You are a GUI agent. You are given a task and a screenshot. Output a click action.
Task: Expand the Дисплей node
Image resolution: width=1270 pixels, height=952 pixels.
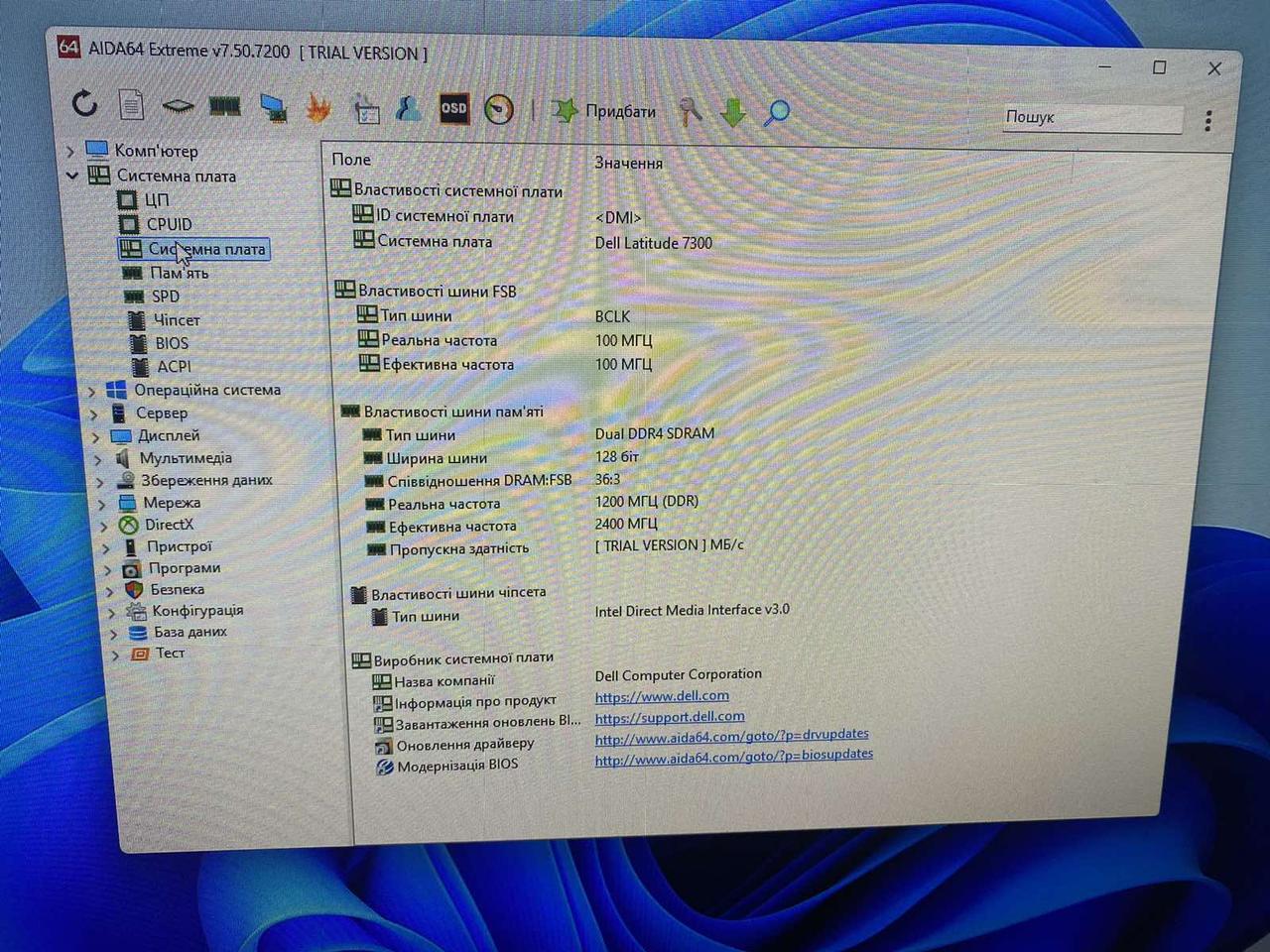pos(96,436)
